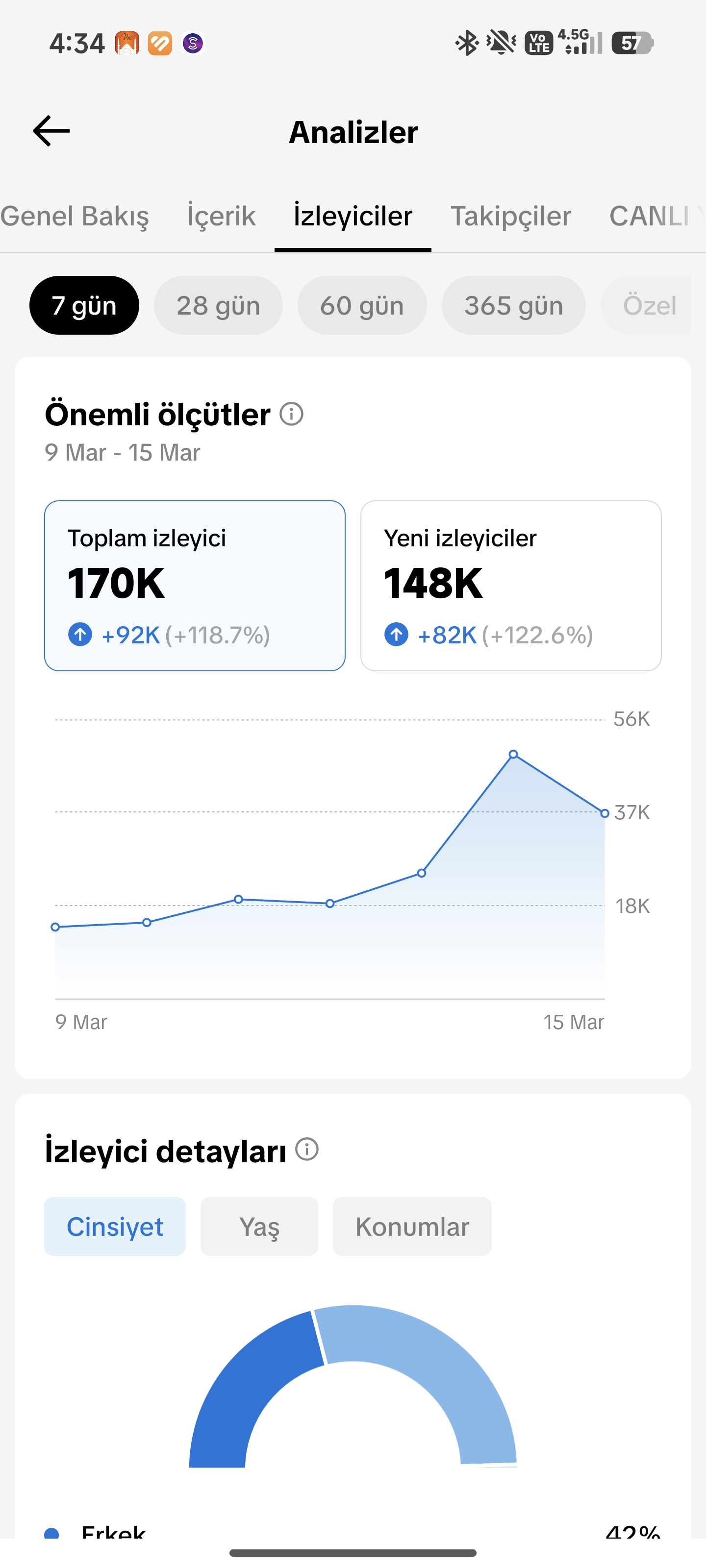706x1568 pixels.
Task: Tap the purple S app notification icon
Action: (193, 43)
